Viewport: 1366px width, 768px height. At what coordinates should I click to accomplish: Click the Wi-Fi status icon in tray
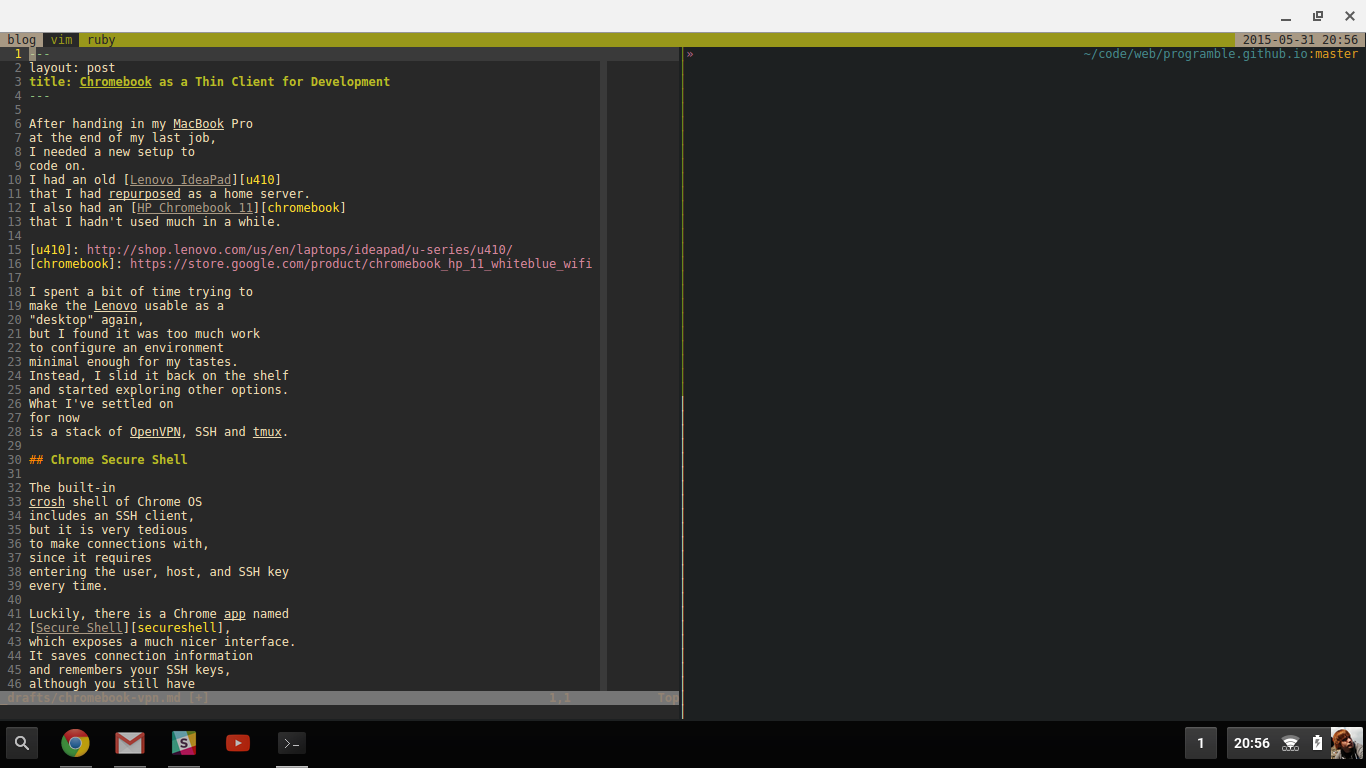click(1290, 743)
